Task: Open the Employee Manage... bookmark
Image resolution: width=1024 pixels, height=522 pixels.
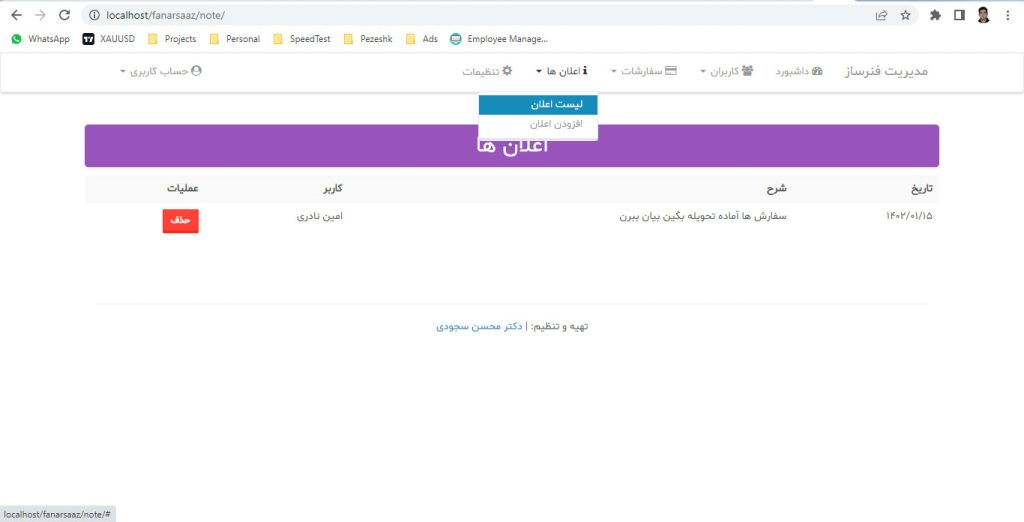Action: (x=499, y=39)
